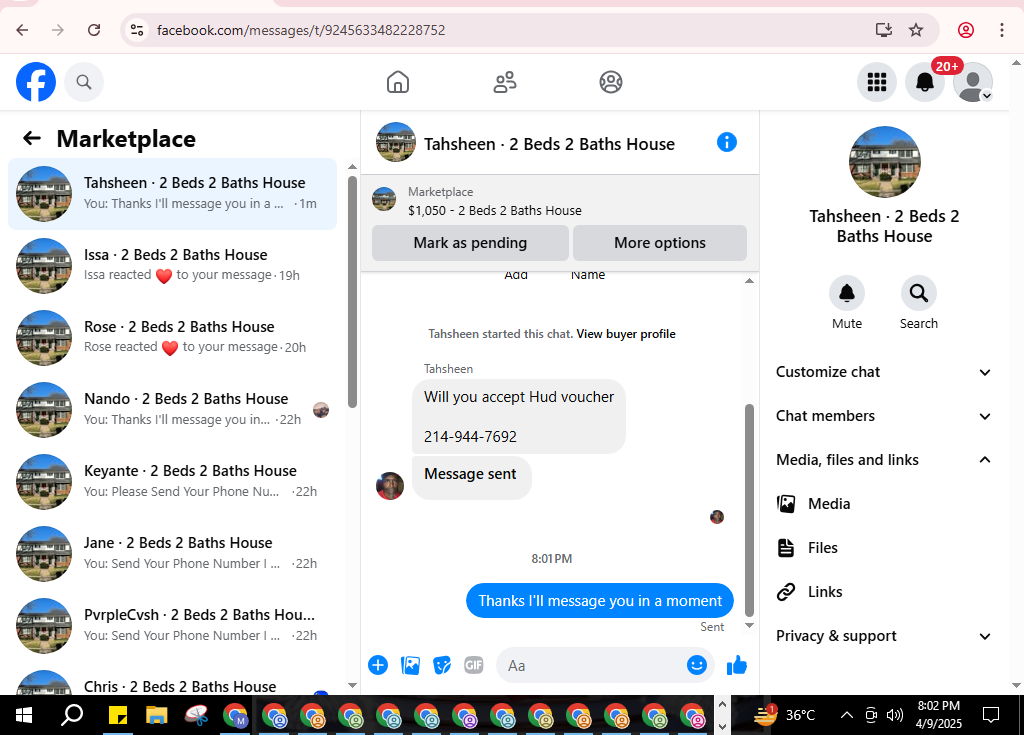Click the browser back arrow
1024x735 pixels.
tap(22, 30)
